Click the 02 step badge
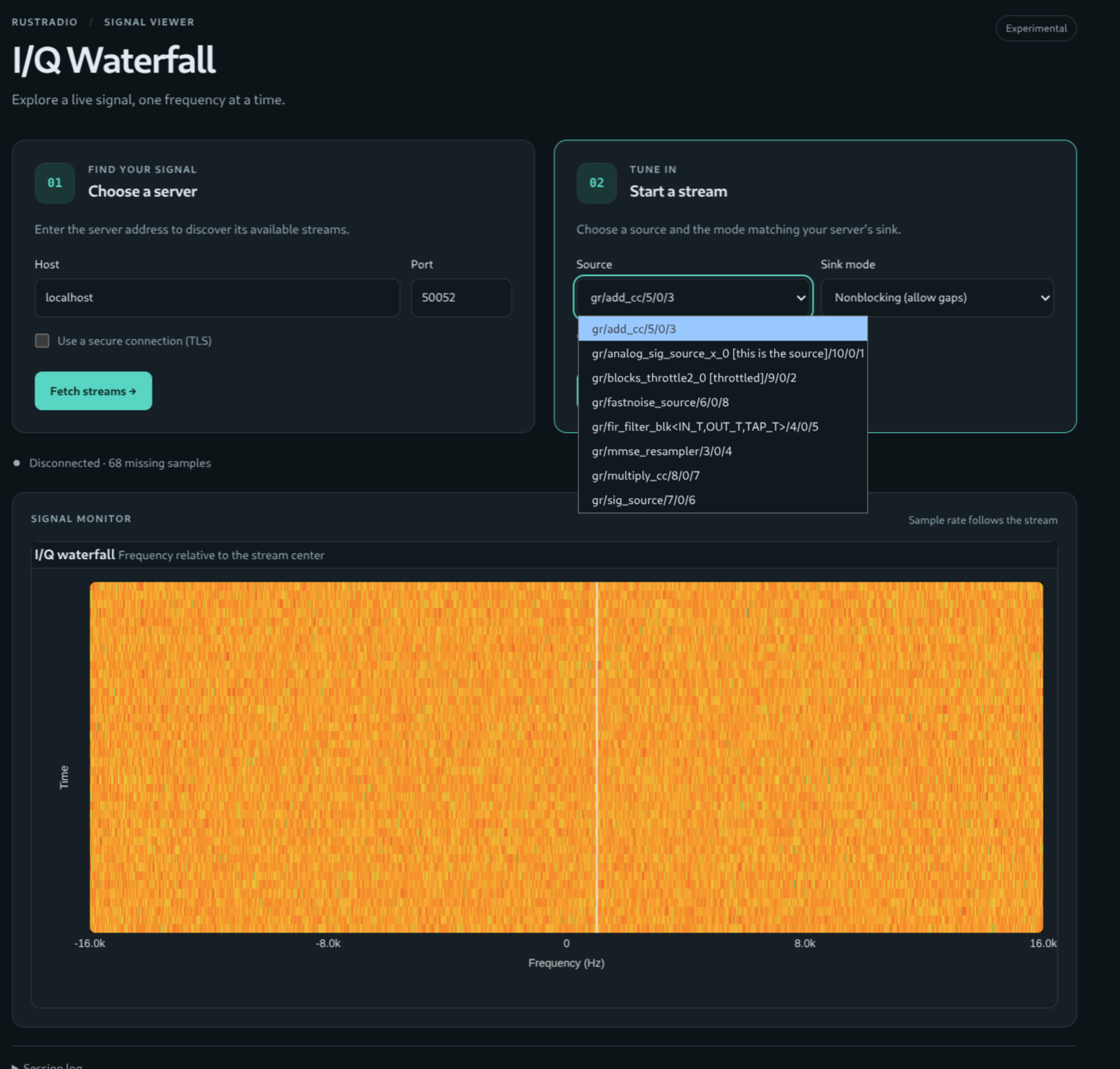Image resolution: width=1120 pixels, height=1069 pixels. click(x=597, y=183)
